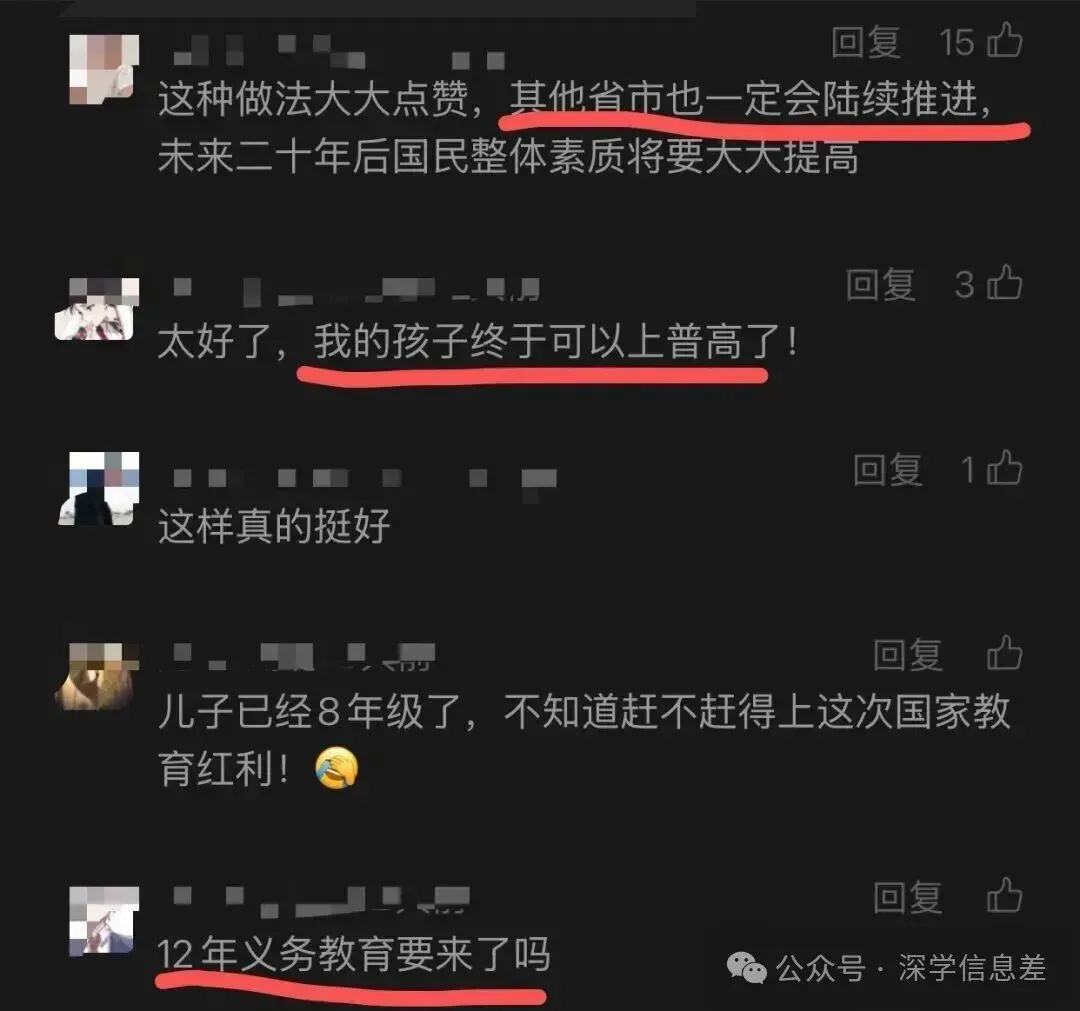Like the comment 这样真的挺好
1080x1011 pixels.
[1005, 468]
